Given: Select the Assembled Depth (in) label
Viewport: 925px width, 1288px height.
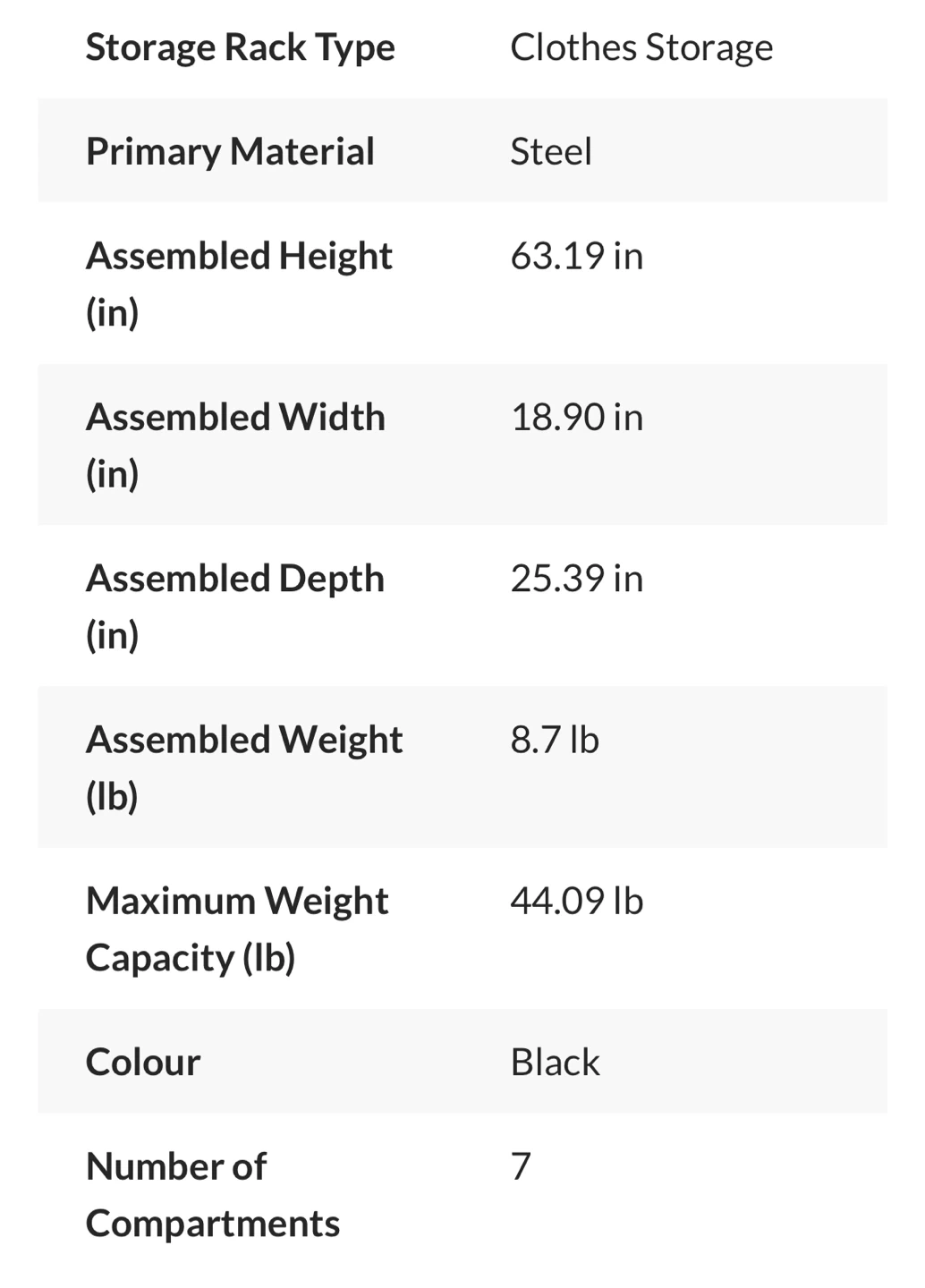Looking at the screenshot, I should click(x=235, y=606).
